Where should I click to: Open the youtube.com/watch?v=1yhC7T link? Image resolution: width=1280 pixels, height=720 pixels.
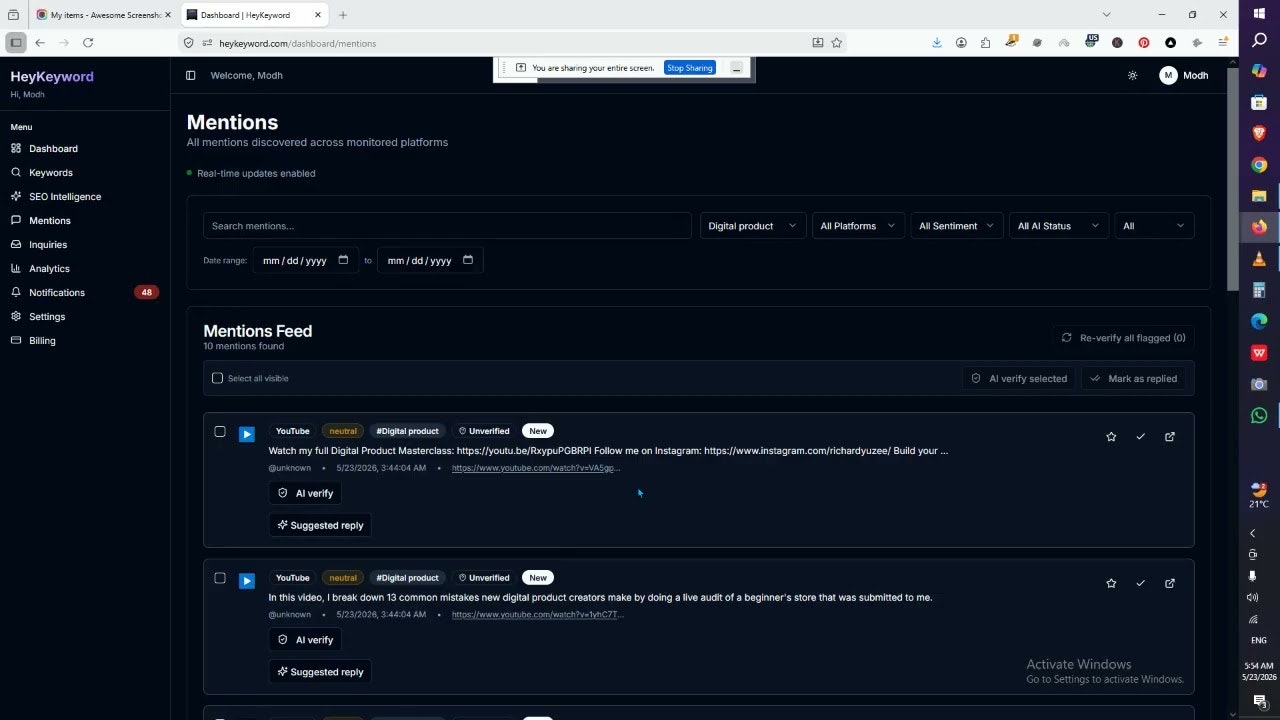pyautogui.click(x=538, y=614)
